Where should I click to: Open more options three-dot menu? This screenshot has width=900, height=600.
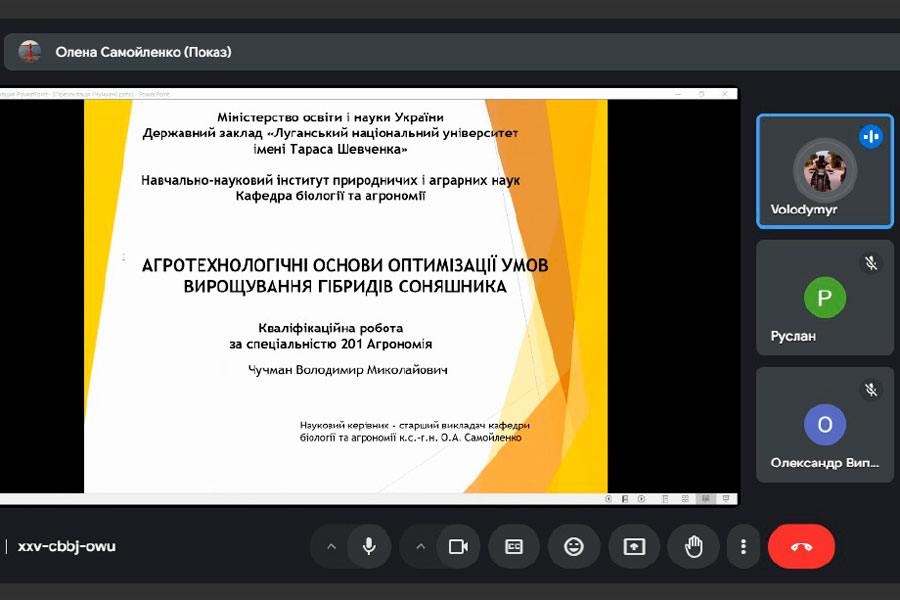click(x=743, y=546)
